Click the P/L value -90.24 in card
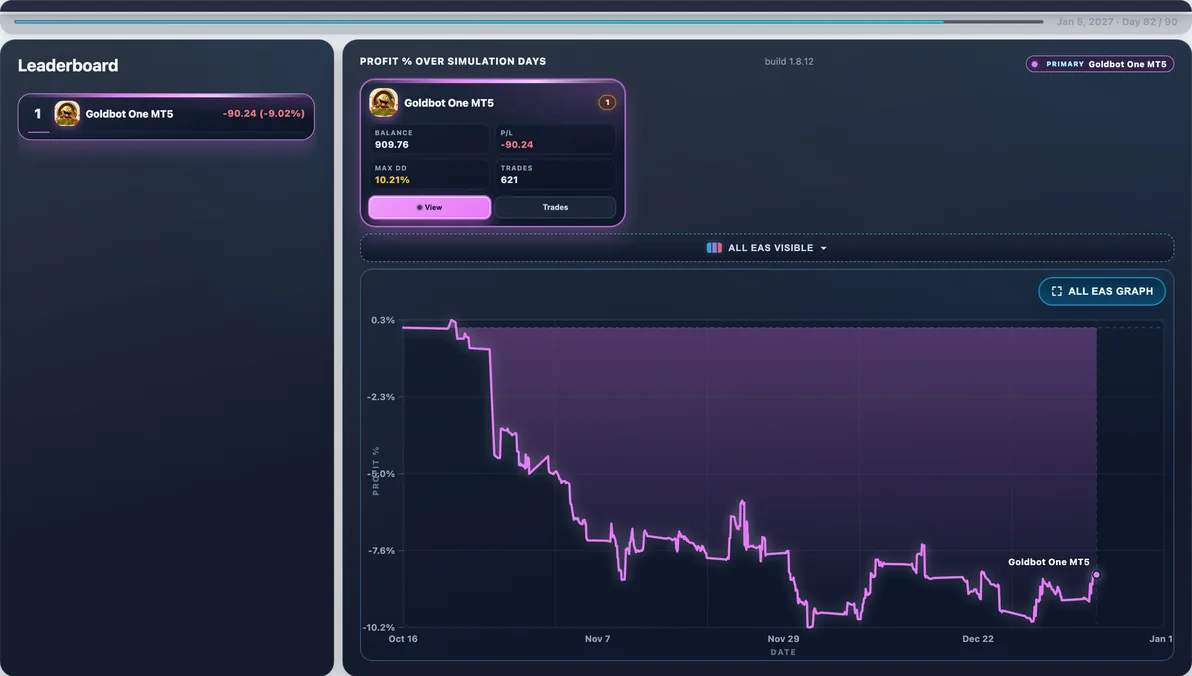This screenshot has height=676, width=1192. [x=517, y=144]
